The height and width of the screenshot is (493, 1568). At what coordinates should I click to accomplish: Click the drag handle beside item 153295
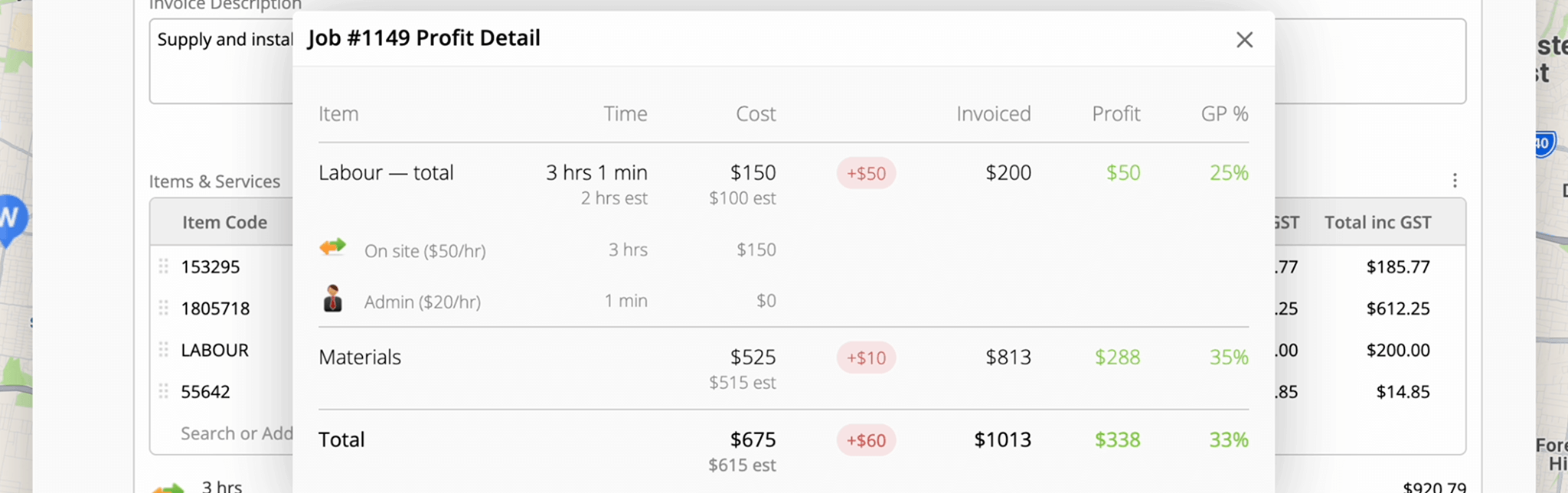(x=163, y=266)
